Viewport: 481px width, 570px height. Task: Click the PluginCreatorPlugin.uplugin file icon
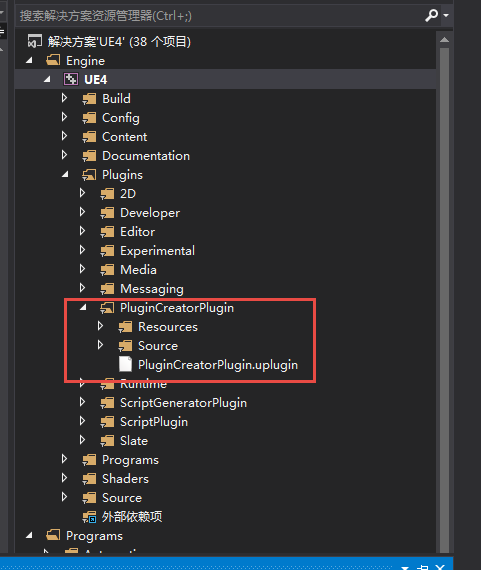125,364
